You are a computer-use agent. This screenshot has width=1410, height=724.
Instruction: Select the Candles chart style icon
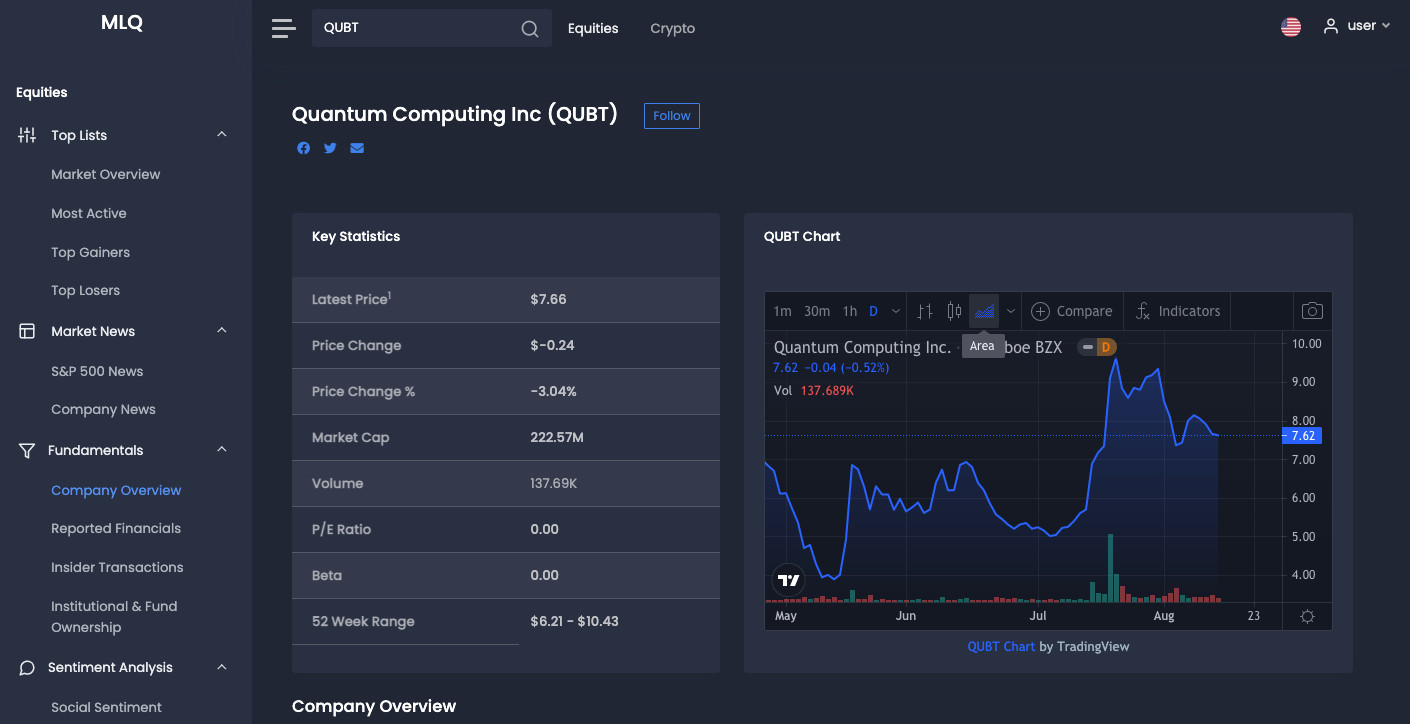point(954,311)
